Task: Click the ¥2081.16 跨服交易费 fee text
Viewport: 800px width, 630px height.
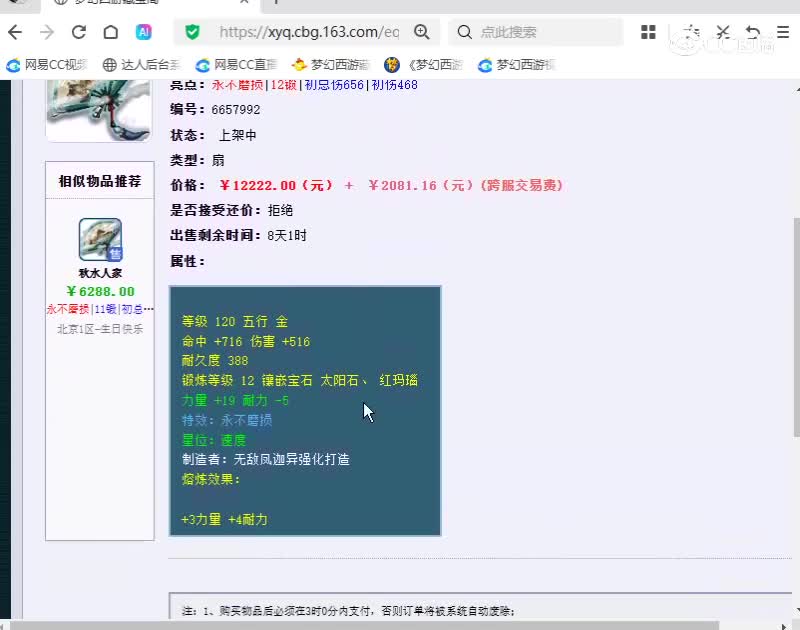Action: [x=465, y=185]
